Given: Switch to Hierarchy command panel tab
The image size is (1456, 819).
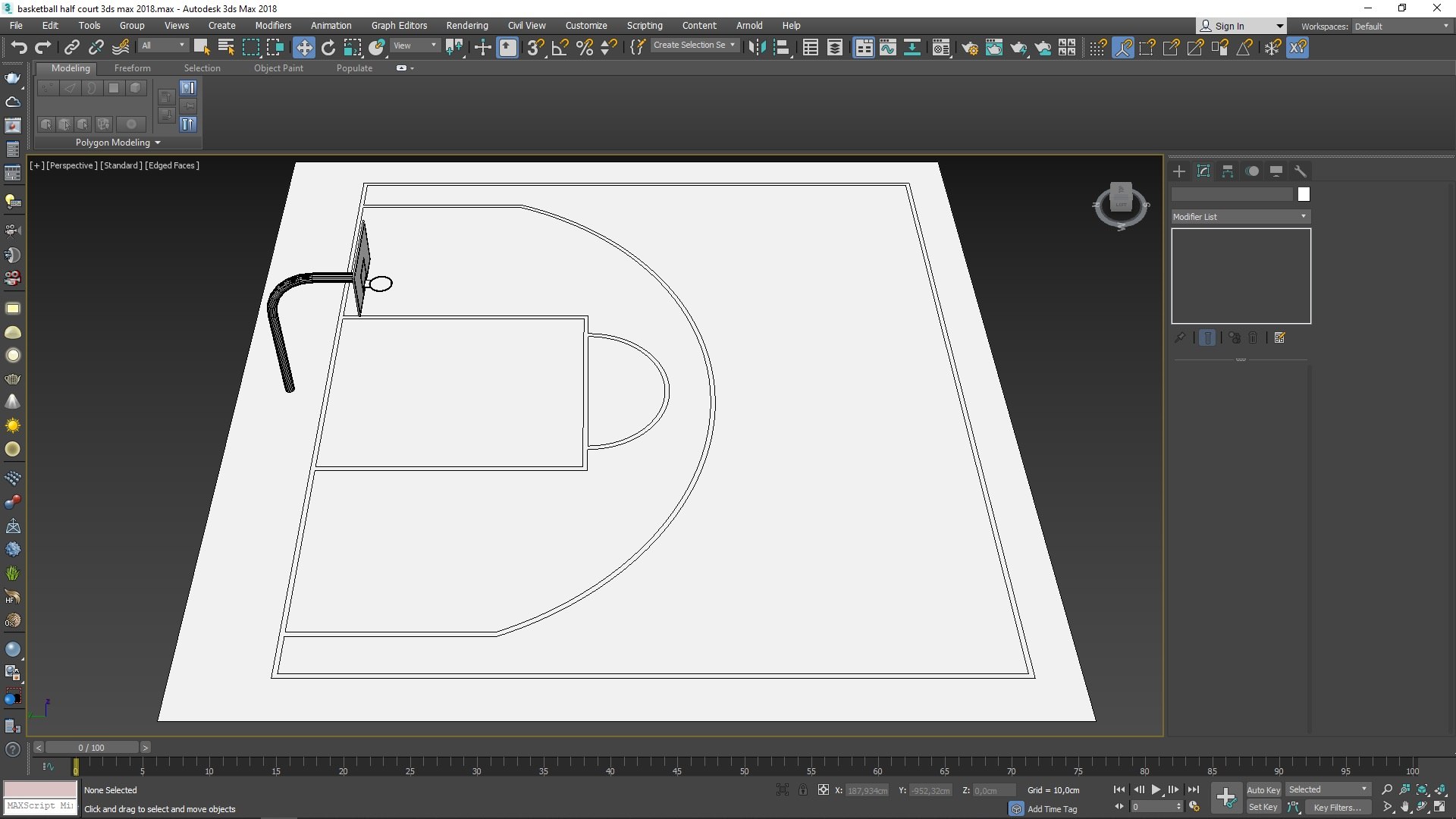Looking at the screenshot, I should point(1228,171).
